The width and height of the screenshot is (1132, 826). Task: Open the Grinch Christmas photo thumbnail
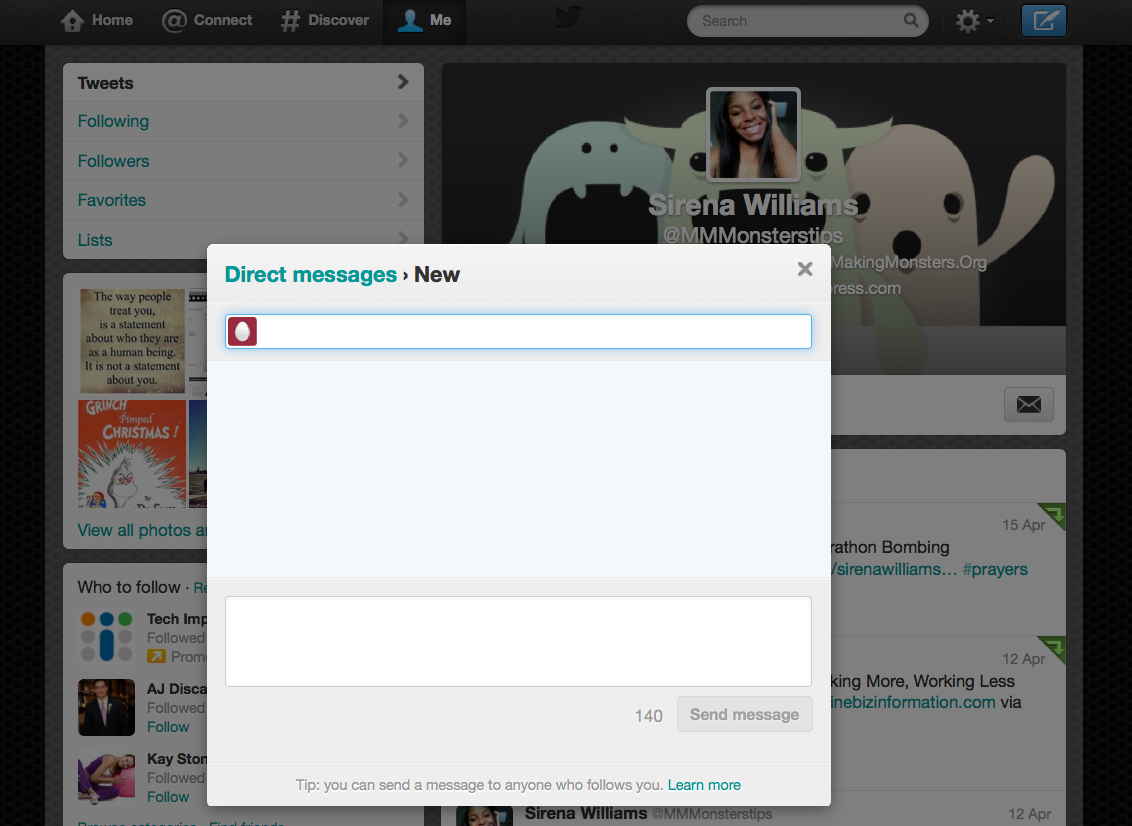pos(131,453)
